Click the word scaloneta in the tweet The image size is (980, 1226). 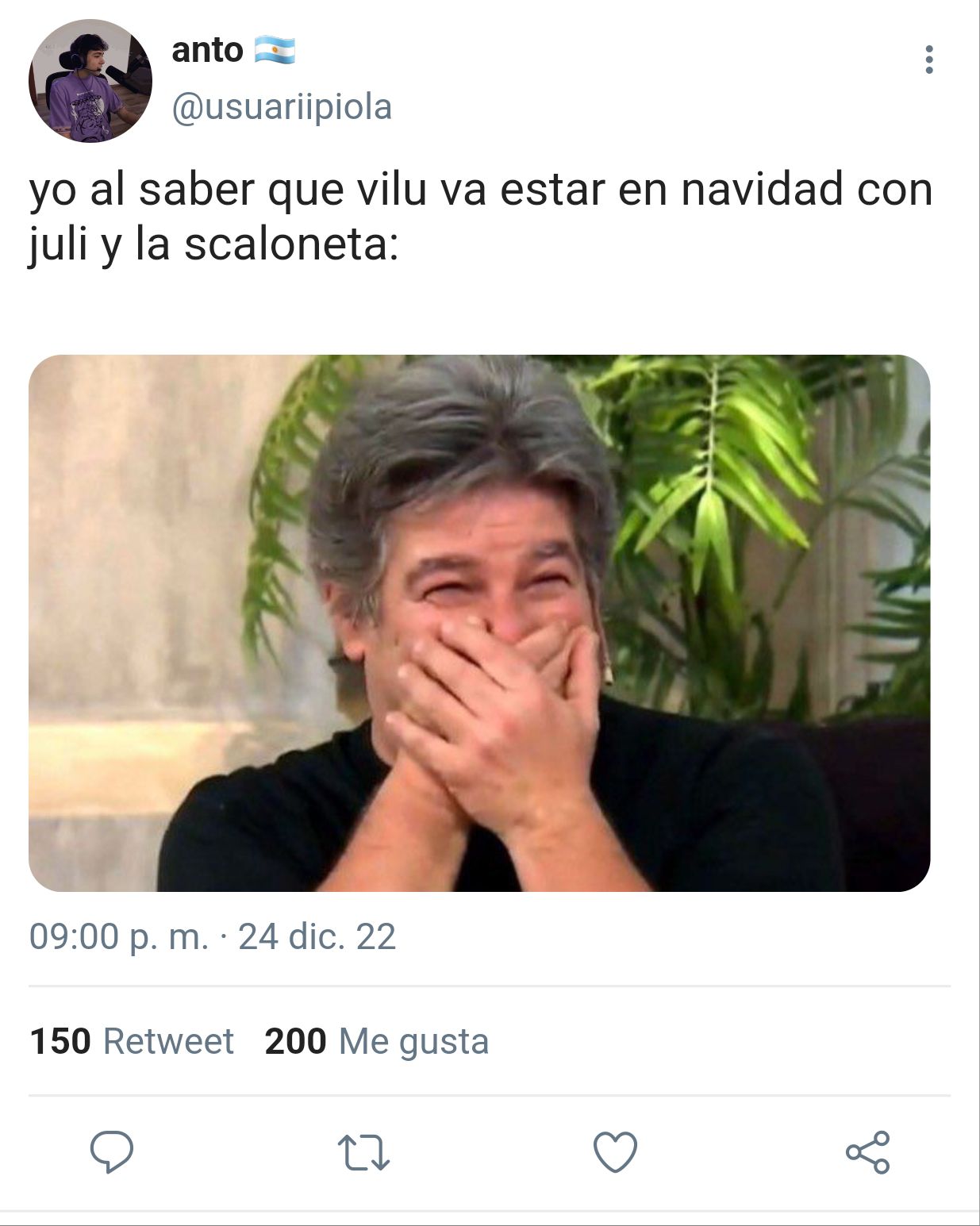(290, 244)
